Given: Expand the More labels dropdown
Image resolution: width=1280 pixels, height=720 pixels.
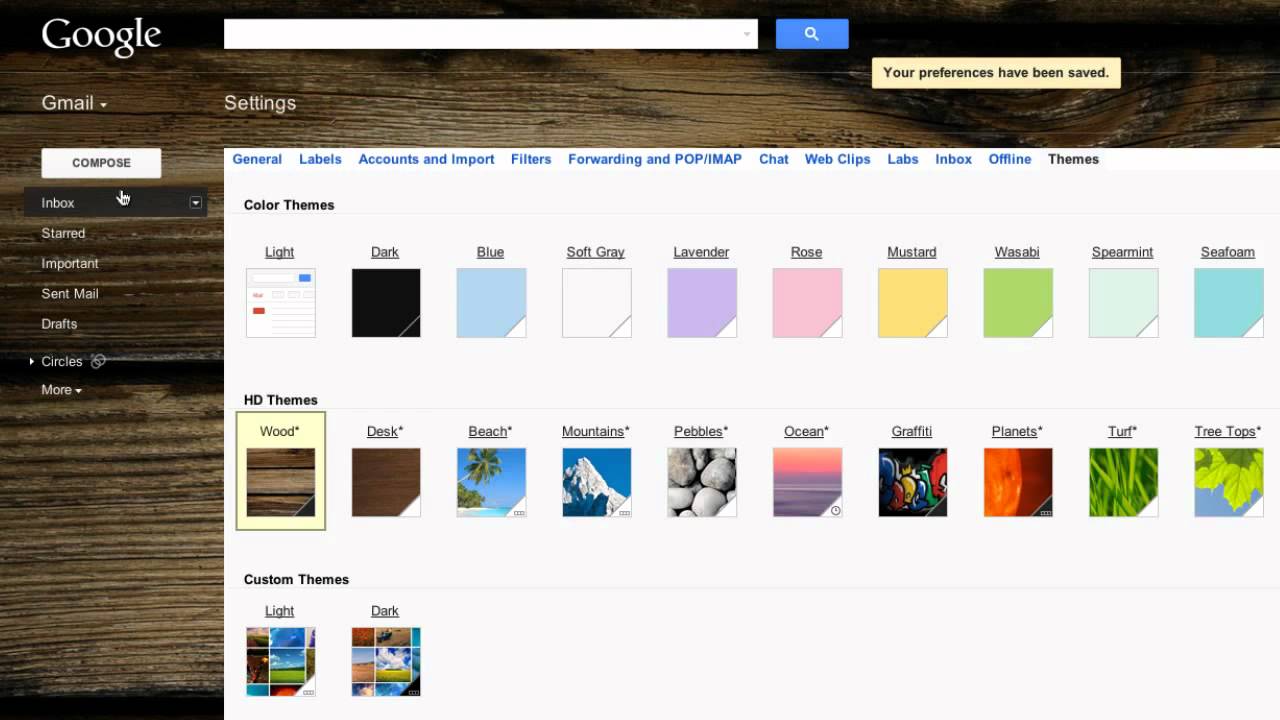Looking at the screenshot, I should click(x=61, y=390).
